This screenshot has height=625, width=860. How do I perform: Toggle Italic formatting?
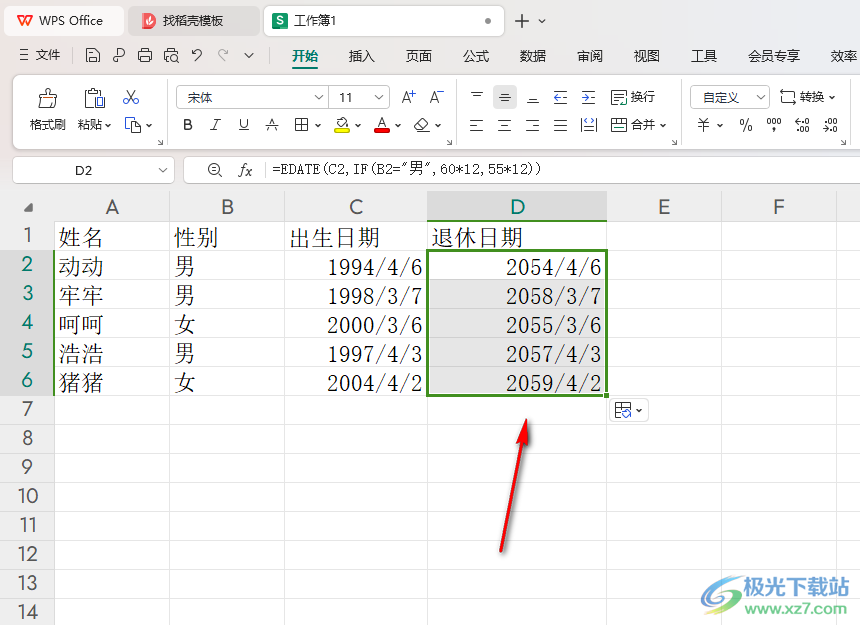click(216, 126)
